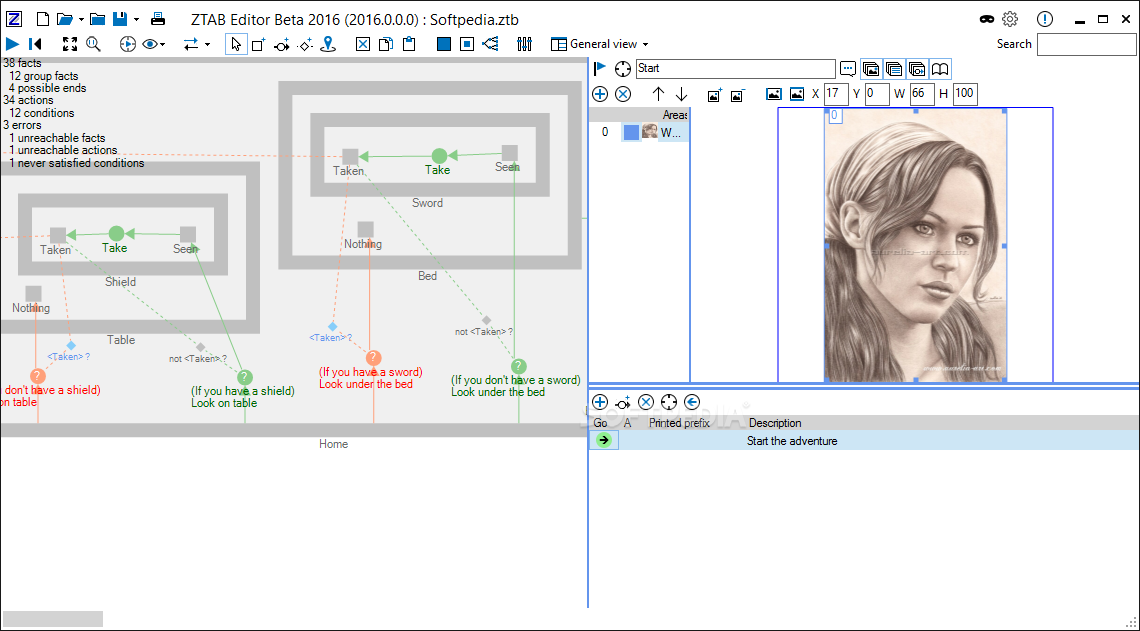Click into the Search field
This screenshot has width=1140, height=631.
tap(1086, 44)
